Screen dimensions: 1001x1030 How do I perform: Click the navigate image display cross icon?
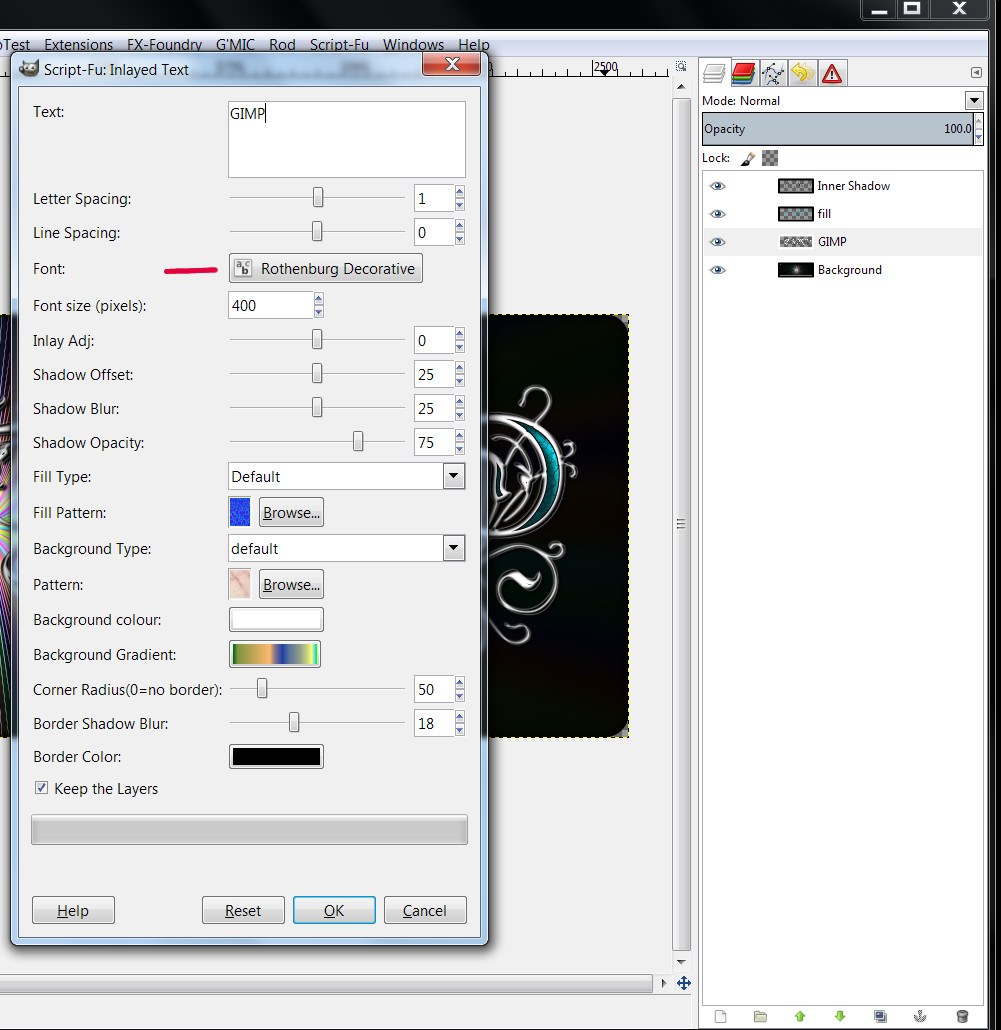684,983
